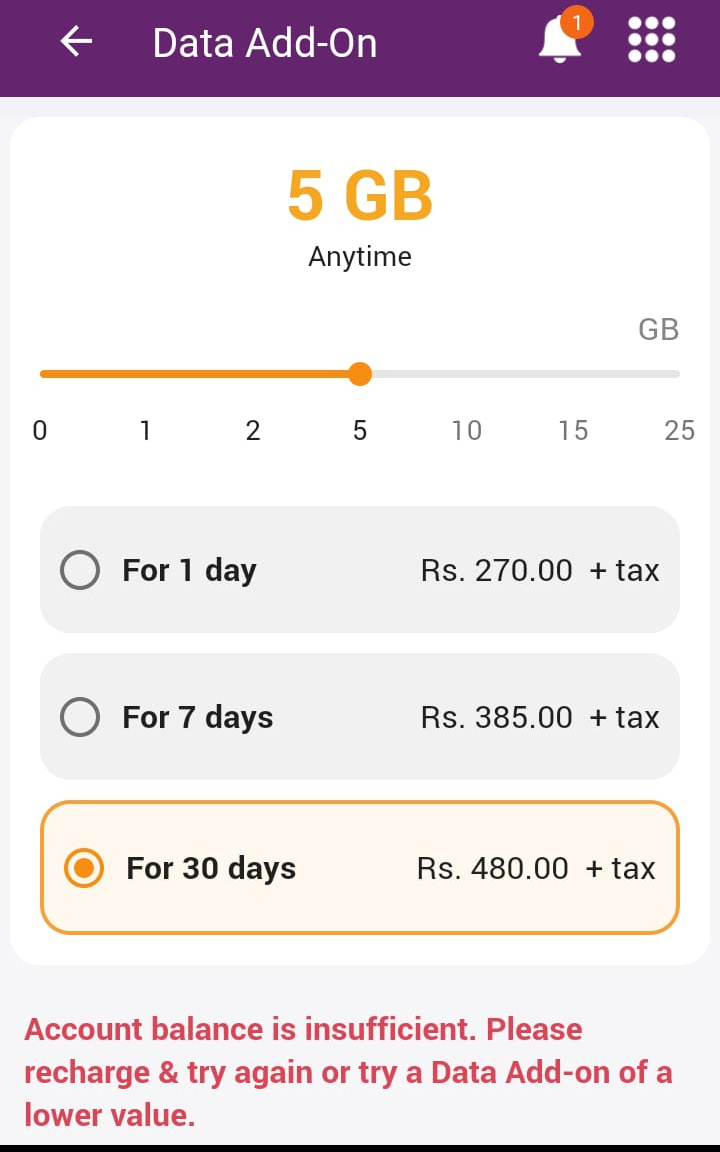Pick the 2 GB slider label
The image size is (720, 1152).
pos(253,430)
